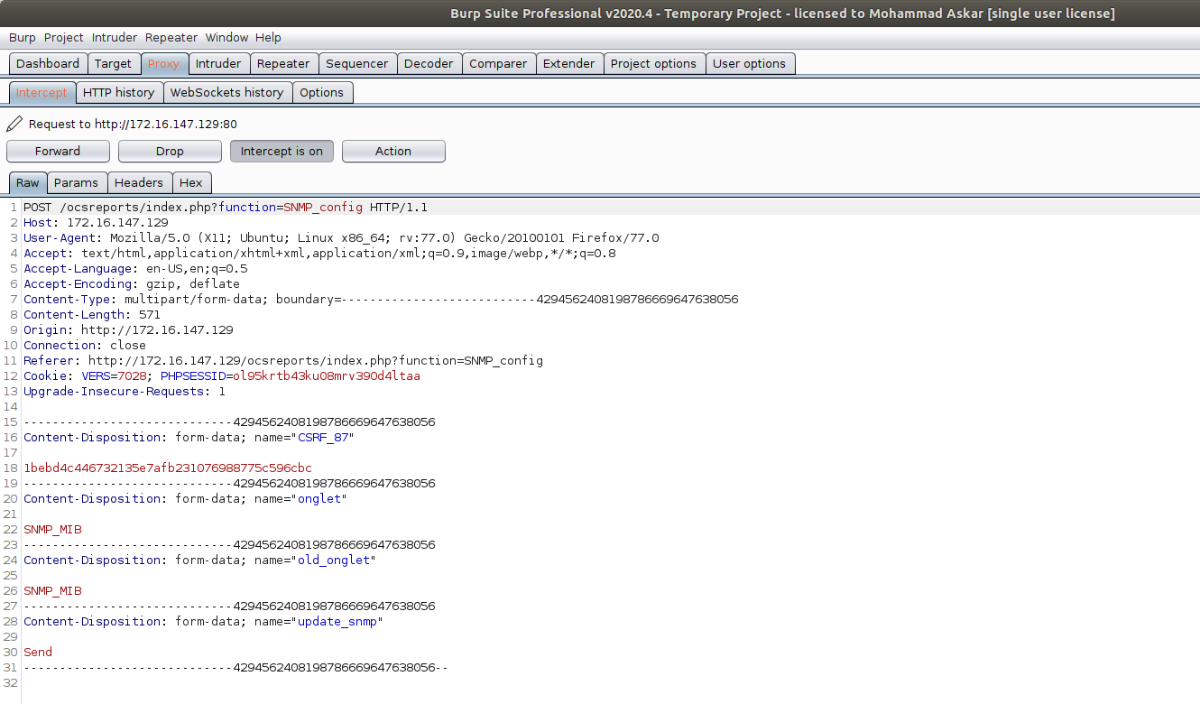Click the Request to http://172.16.147.129:80 label
This screenshot has width=1200, height=704.
pyautogui.click(x=133, y=124)
